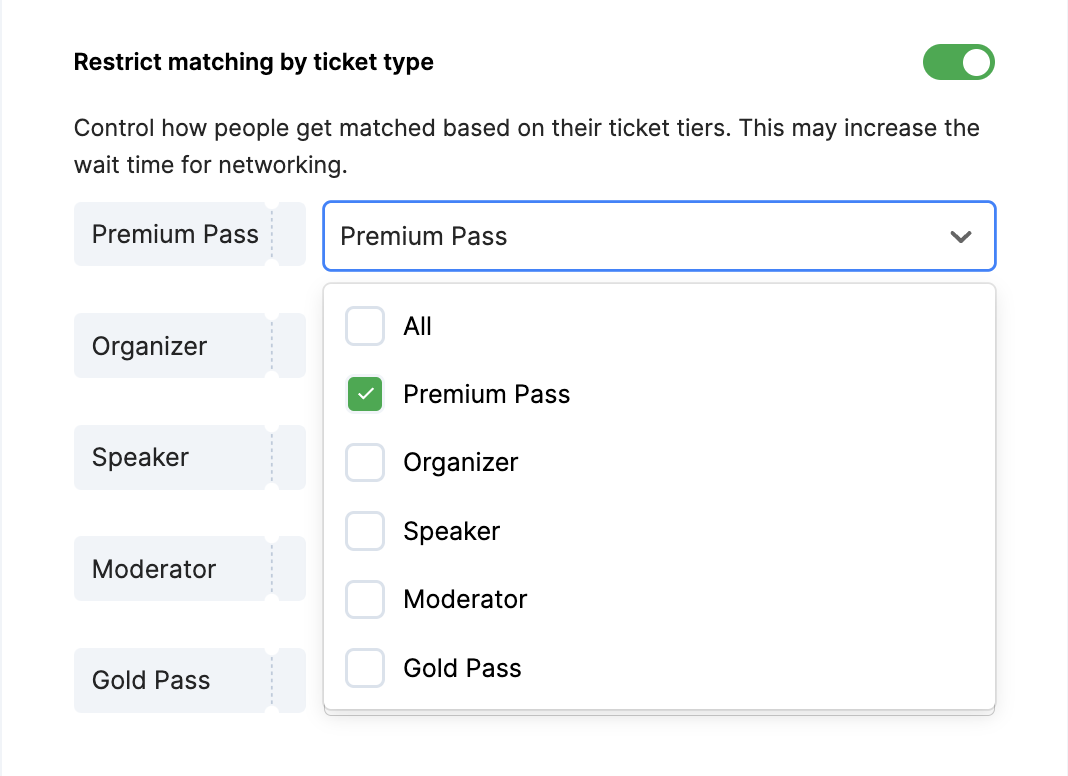Select the All option label
The image size is (1068, 776).
click(x=417, y=326)
